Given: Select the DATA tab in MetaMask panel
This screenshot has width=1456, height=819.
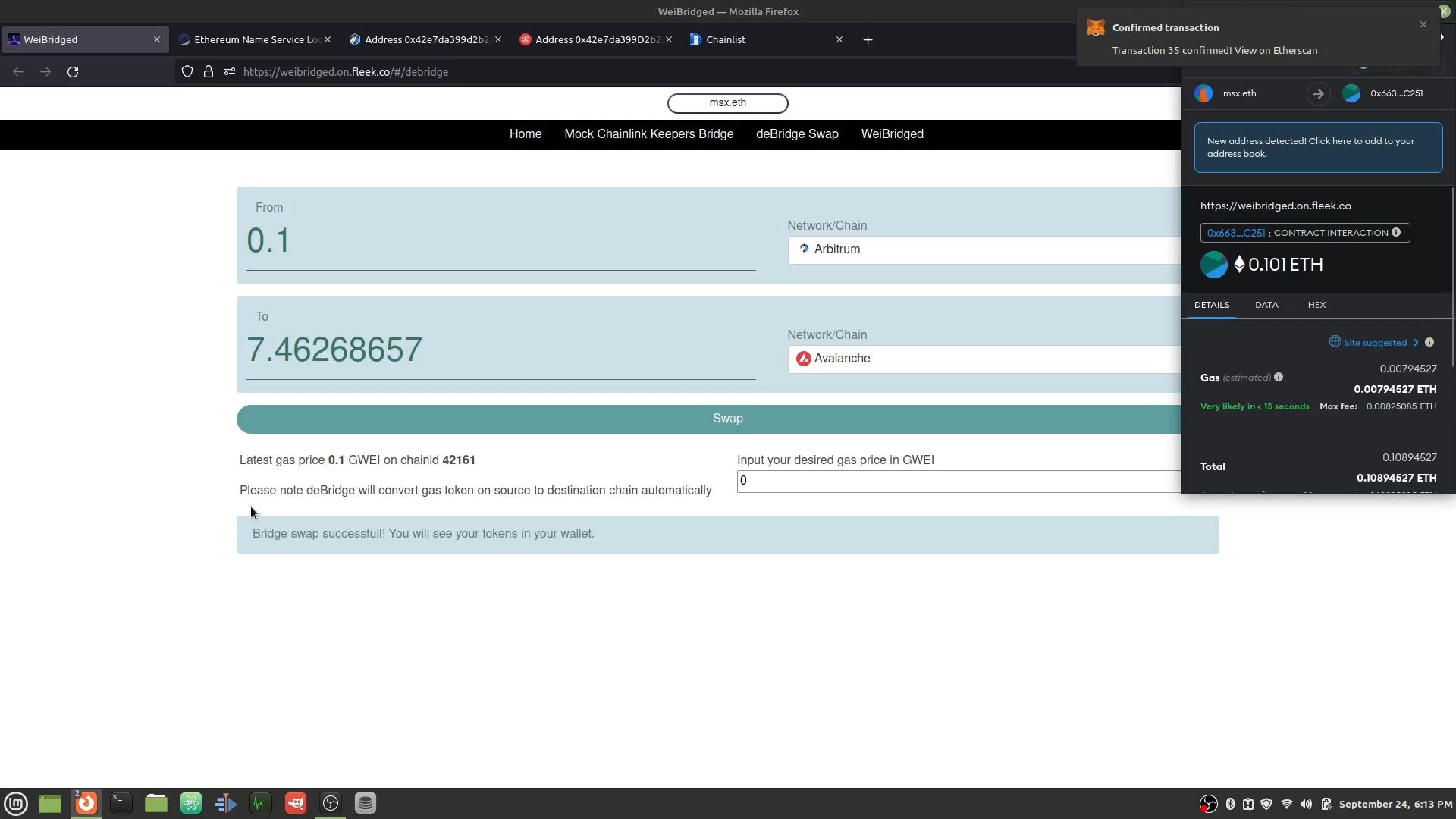Looking at the screenshot, I should click(x=1266, y=304).
